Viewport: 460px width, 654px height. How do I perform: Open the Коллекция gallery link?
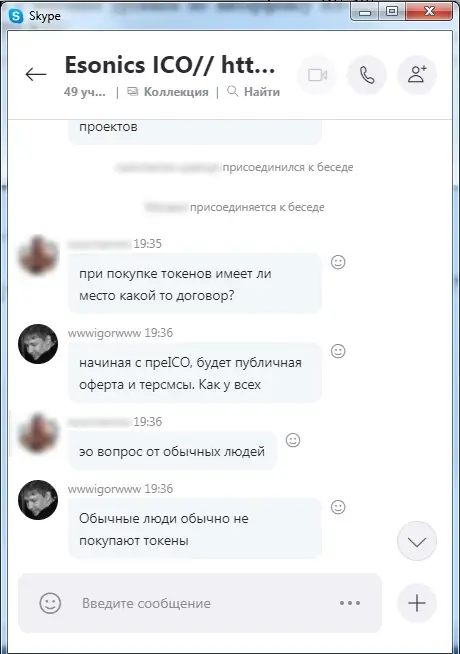pyautogui.click(x=168, y=92)
